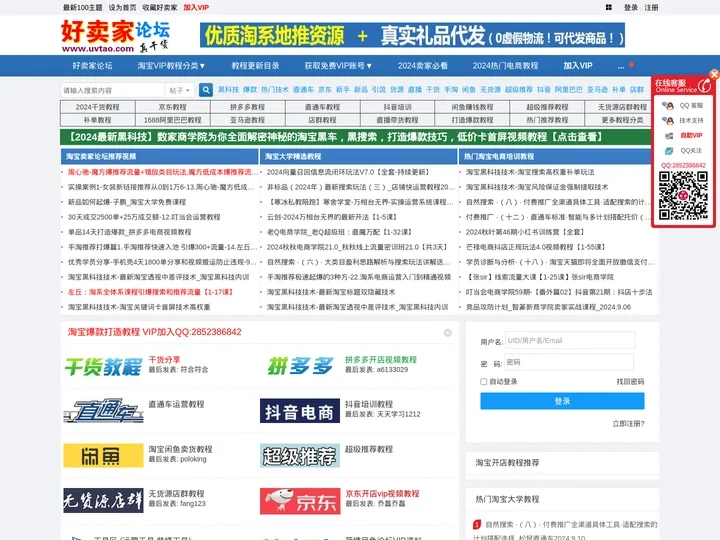Viewport: 720px width, 540px height.
Task: Expand the 淘宝VIP教程分类 menu
Action: coord(171,66)
